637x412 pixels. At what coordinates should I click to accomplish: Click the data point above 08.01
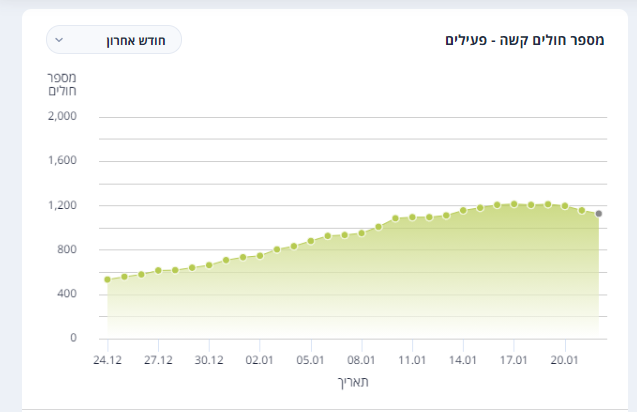click(362, 233)
